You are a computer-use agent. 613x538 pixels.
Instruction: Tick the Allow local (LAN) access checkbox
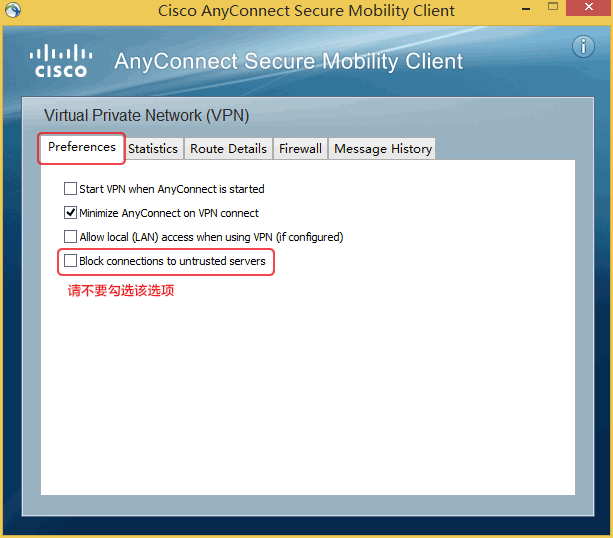(x=70, y=237)
